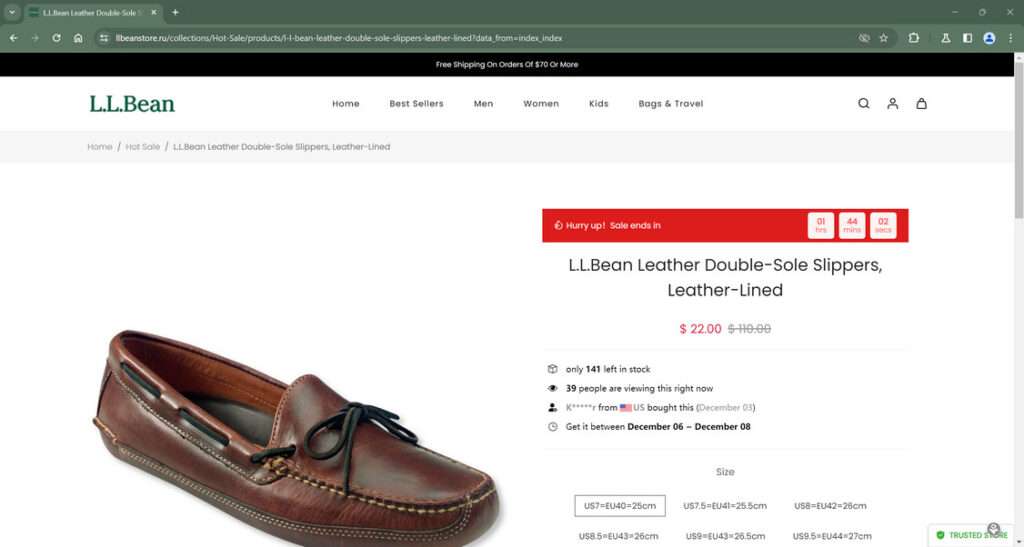The width and height of the screenshot is (1024, 547).
Task: Click the brown leather slipper product image
Action: (297, 434)
